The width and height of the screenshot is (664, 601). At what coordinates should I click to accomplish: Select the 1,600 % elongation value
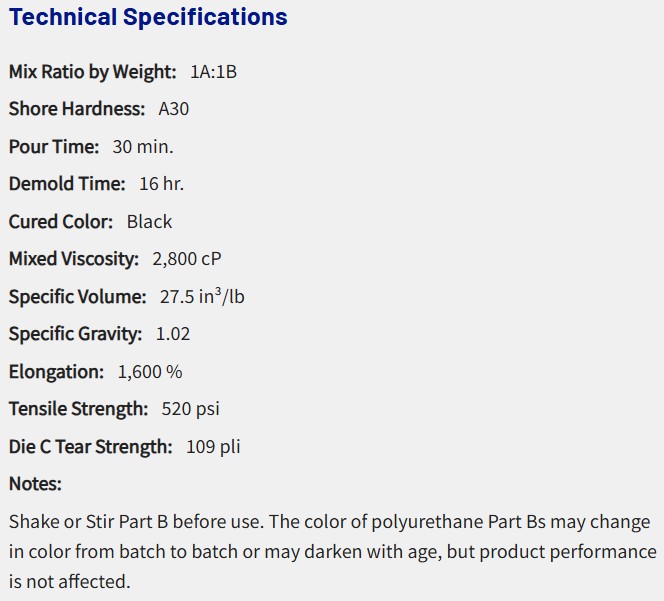150,372
